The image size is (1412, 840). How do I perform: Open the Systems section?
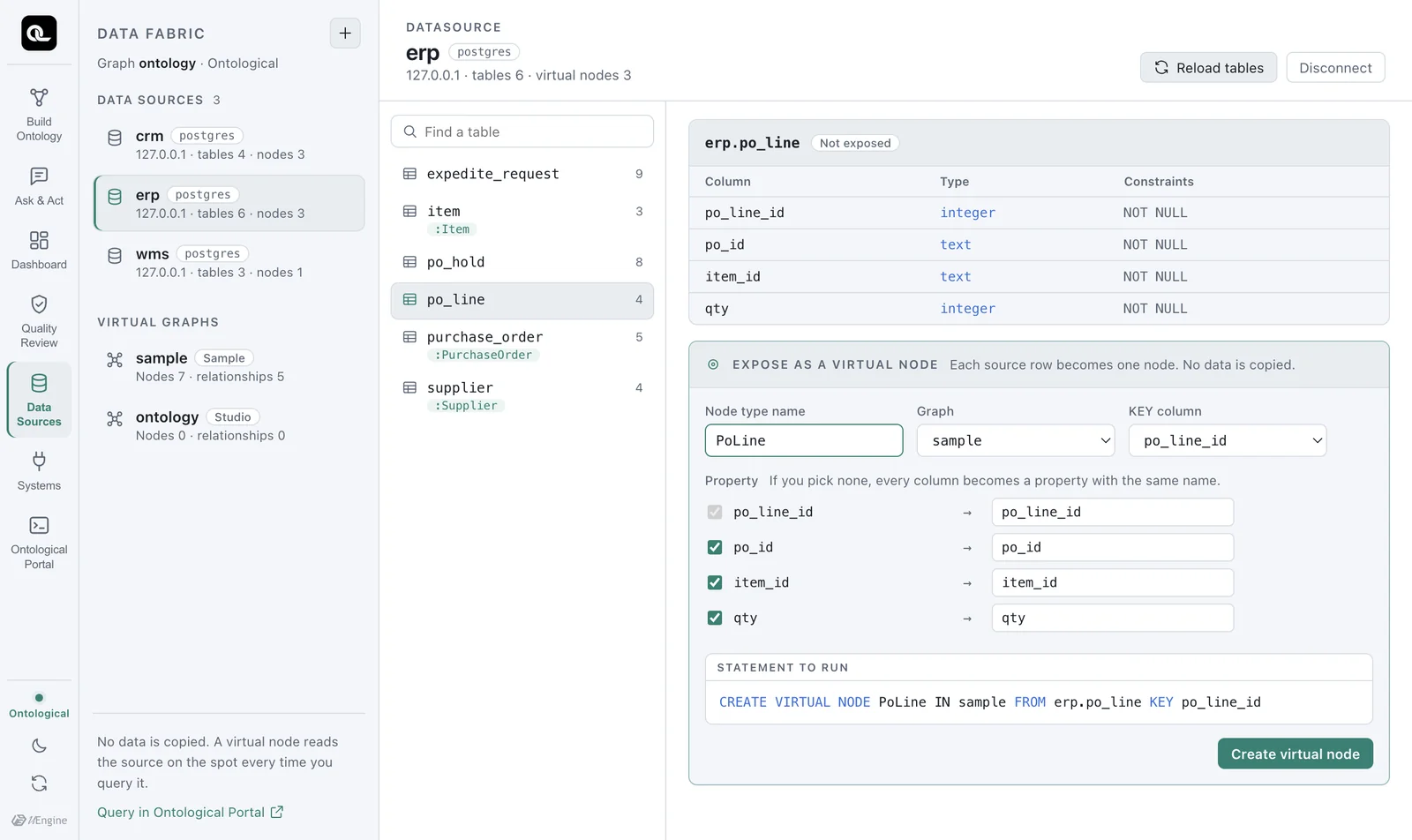39,472
